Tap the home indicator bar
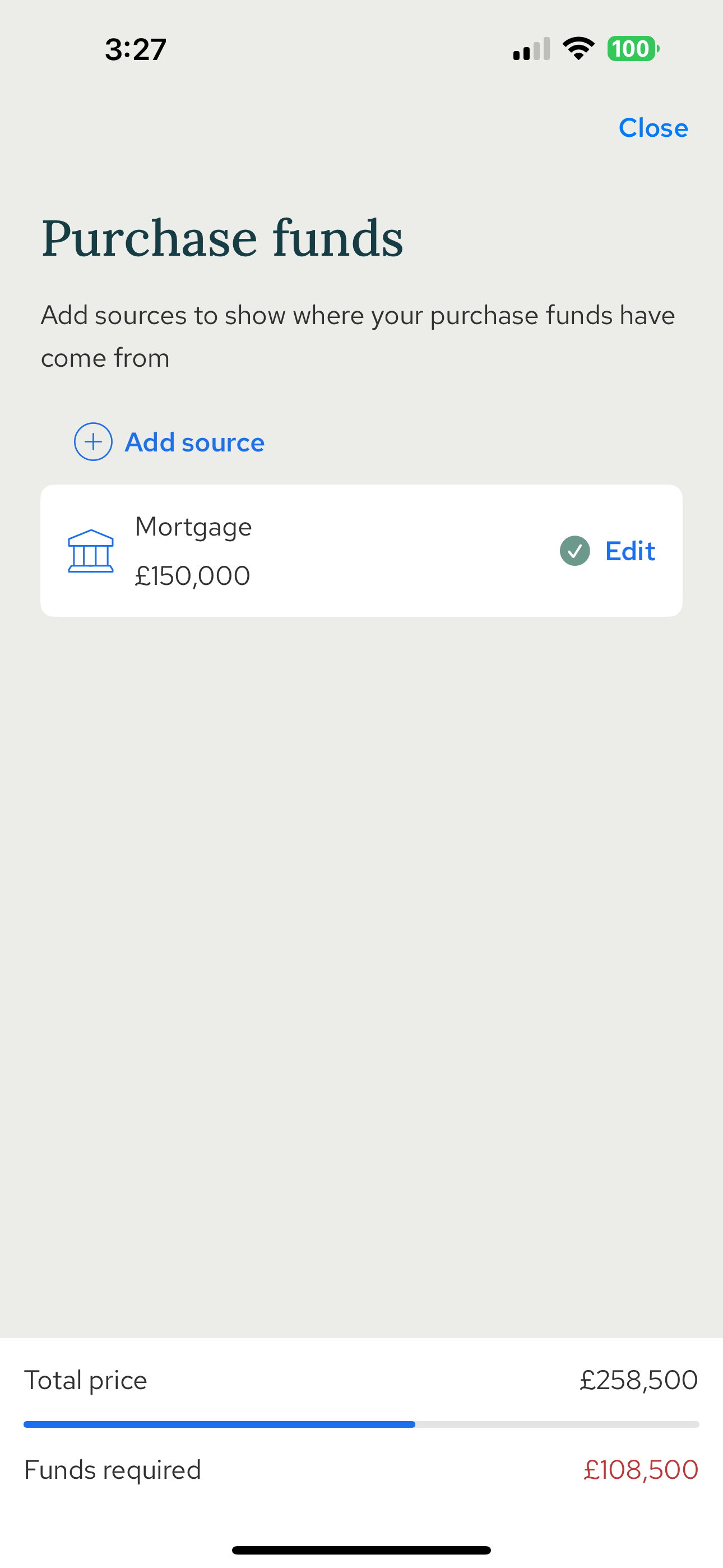 pyautogui.click(x=361, y=1549)
